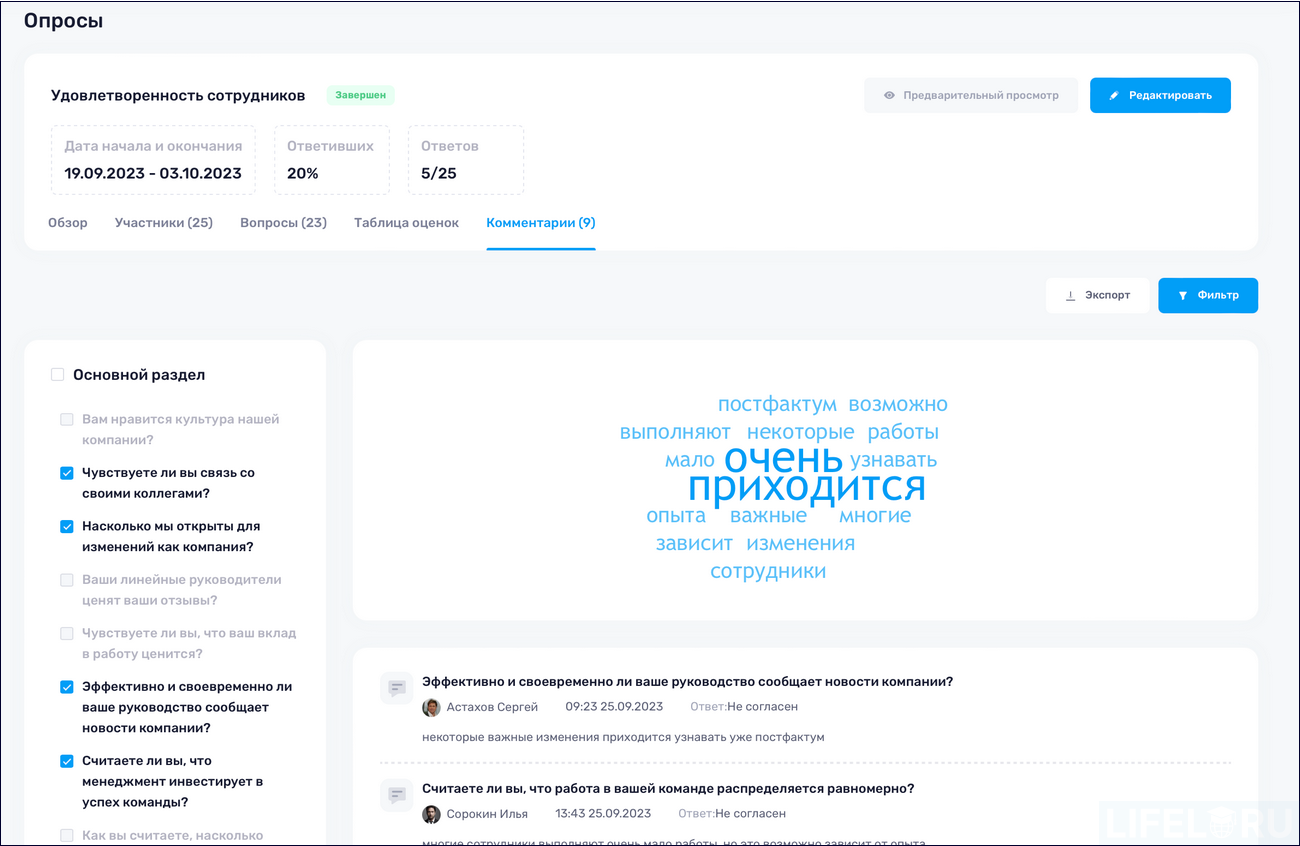The width and height of the screenshot is (1300, 846).
Task: Click the Предварительный просмотр button
Action: pyautogui.click(x=971, y=95)
